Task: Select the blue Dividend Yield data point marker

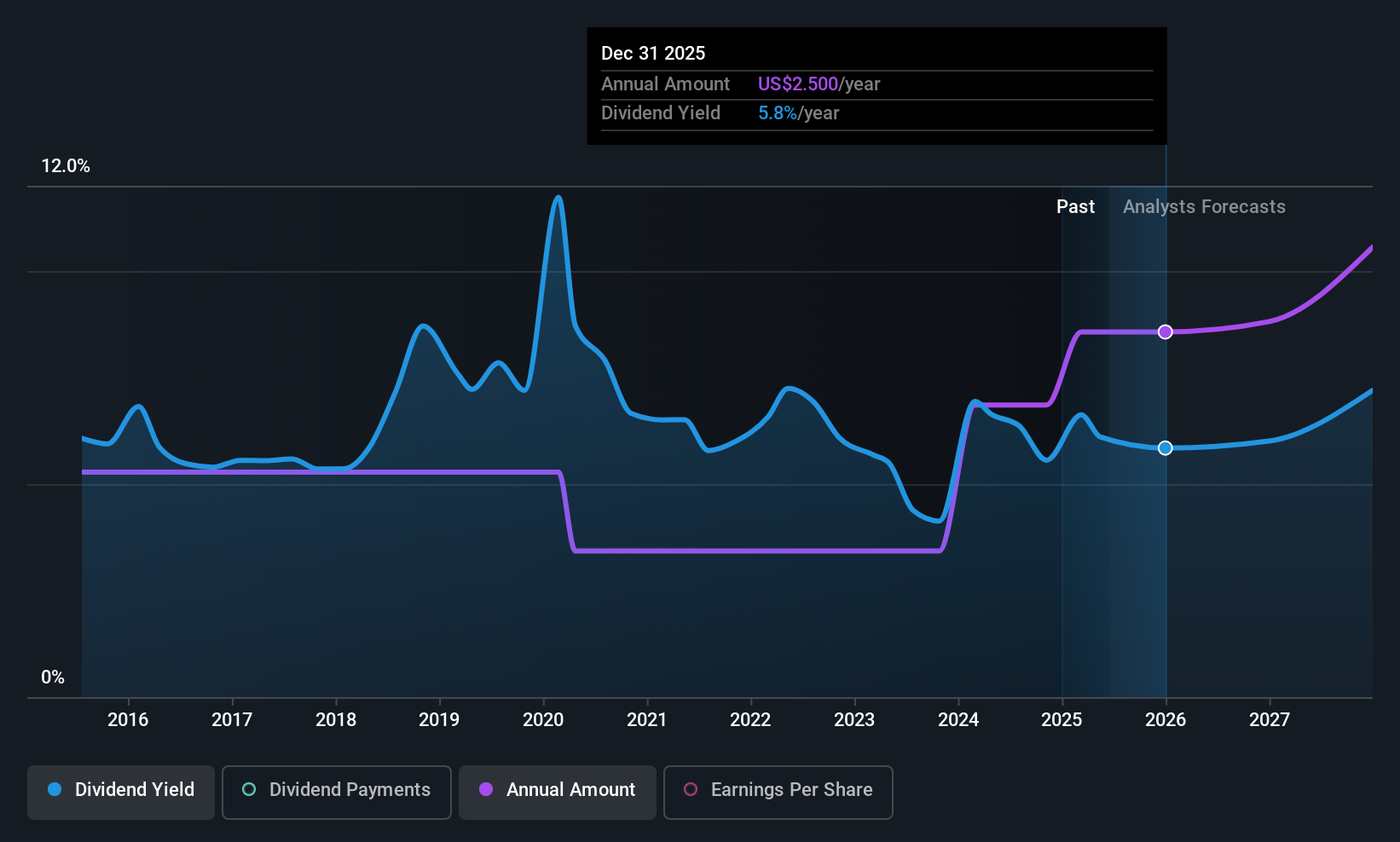Action: coord(1166,447)
